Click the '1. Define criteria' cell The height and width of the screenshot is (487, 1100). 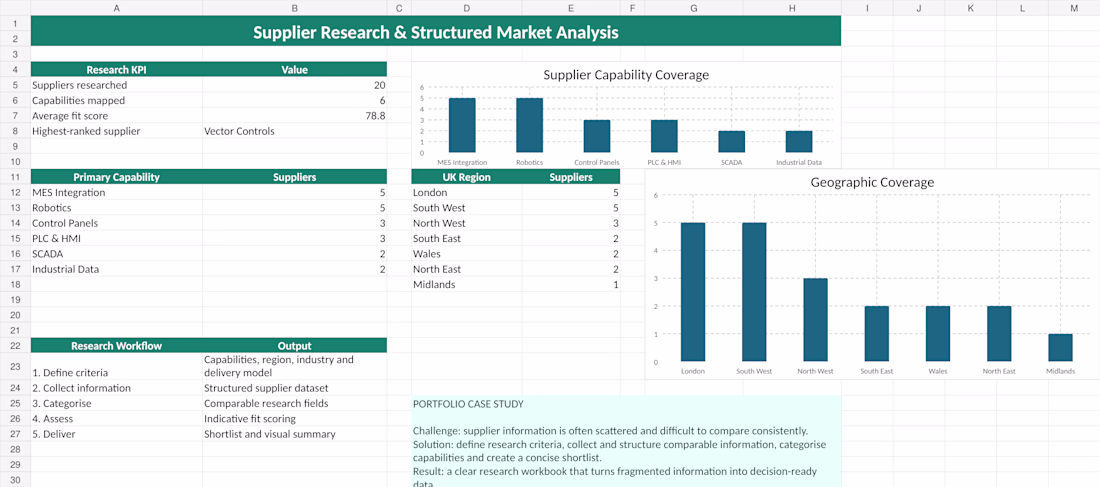point(116,366)
